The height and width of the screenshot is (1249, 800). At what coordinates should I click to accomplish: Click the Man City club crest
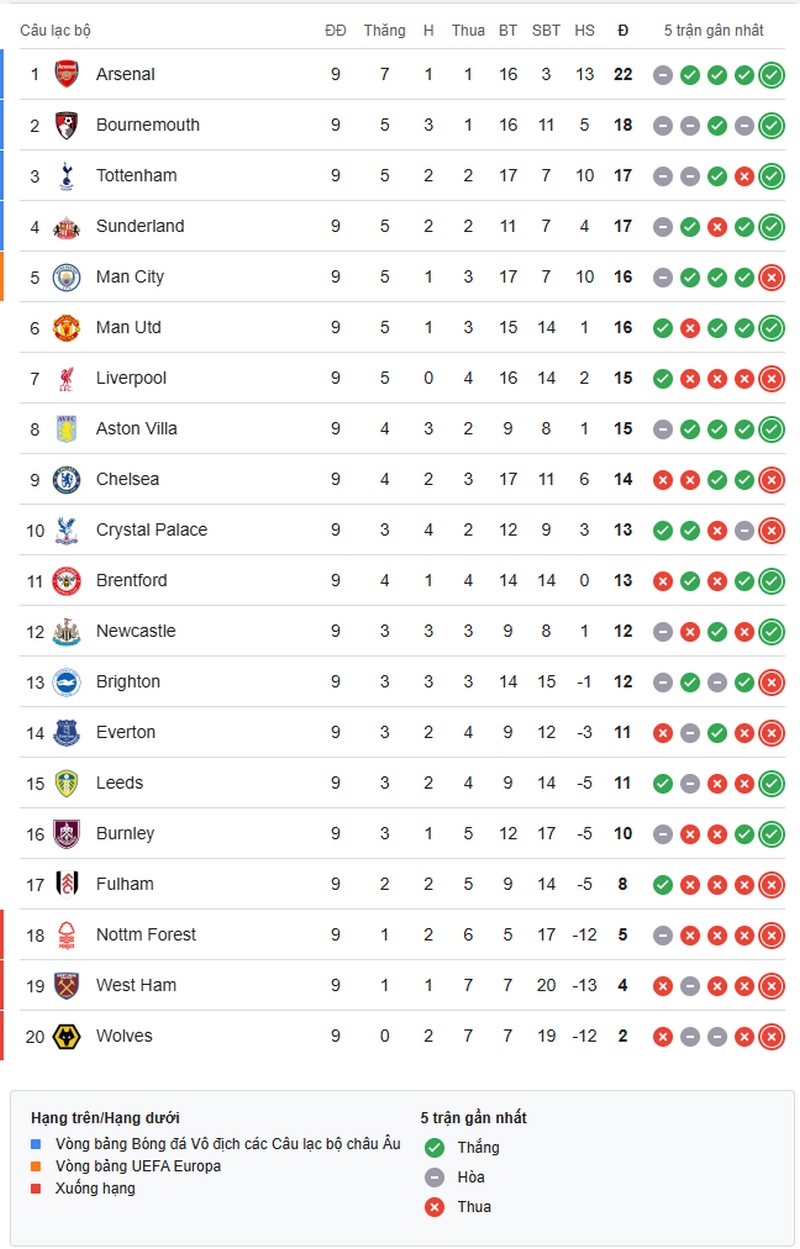pos(67,277)
